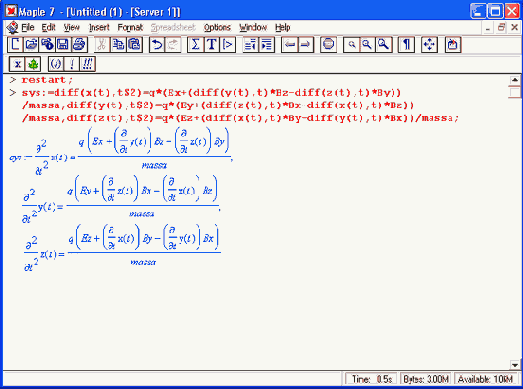Image resolution: width=523 pixels, height=389 pixels.
Task: Create a new worksheet with New icon
Action: 15,45
